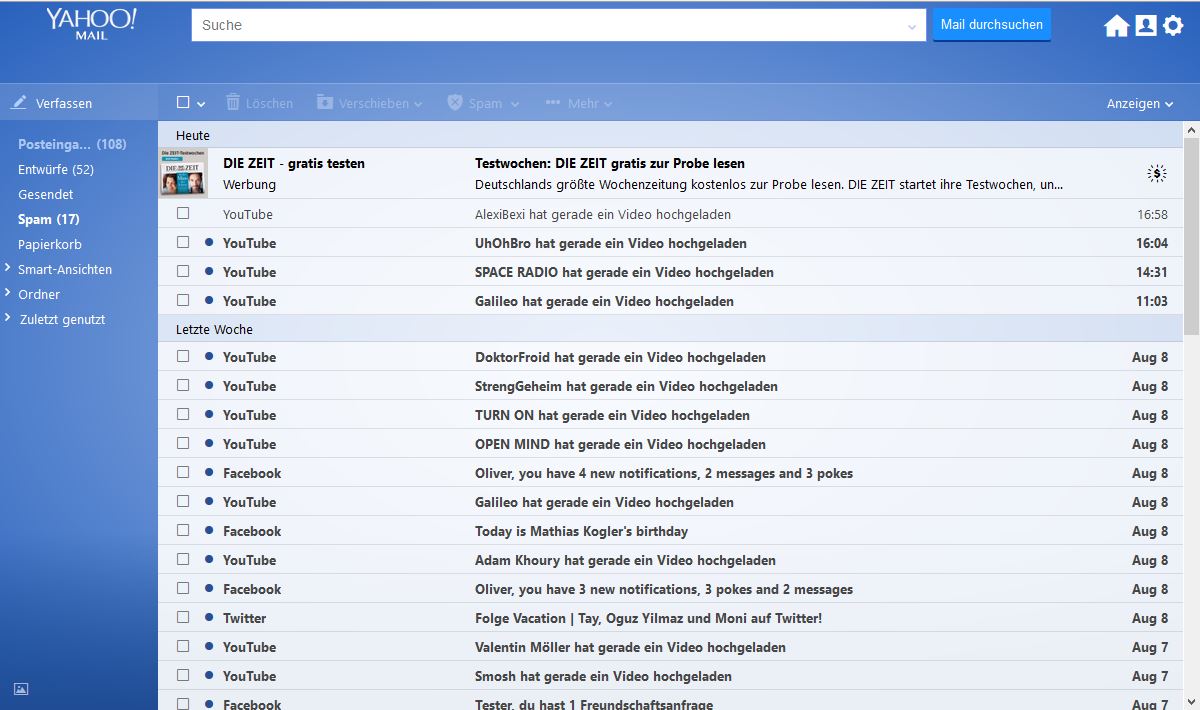Open the Papierkorb folder
The width and height of the screenshot is (1200, 710).
pos(50,244)
